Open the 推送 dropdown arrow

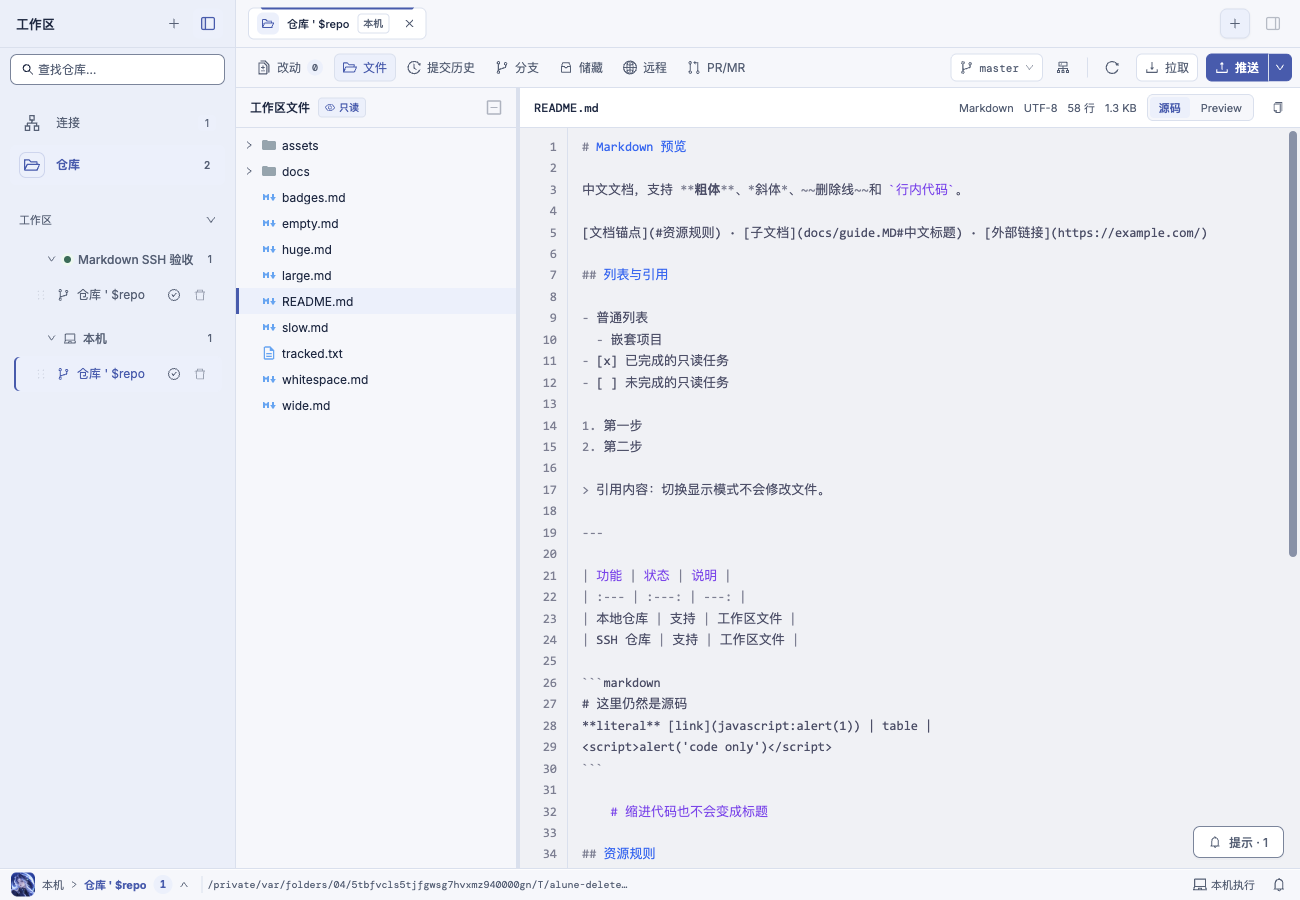coord(1281,68)
